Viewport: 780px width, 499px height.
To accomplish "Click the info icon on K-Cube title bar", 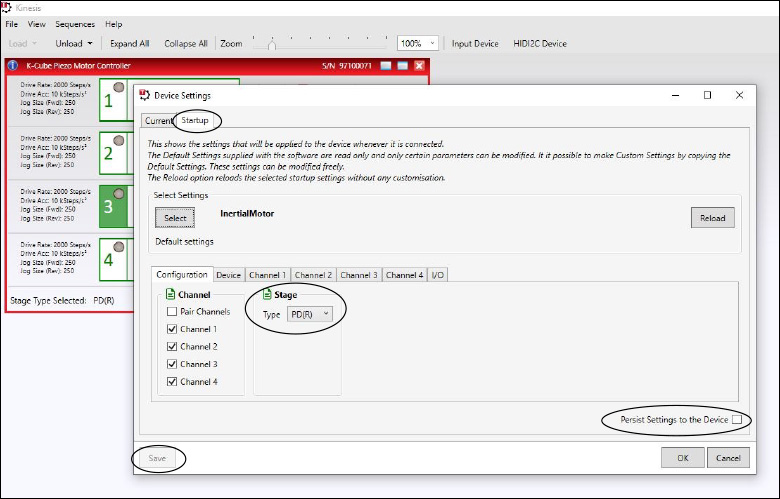I will tap(13, 66).
